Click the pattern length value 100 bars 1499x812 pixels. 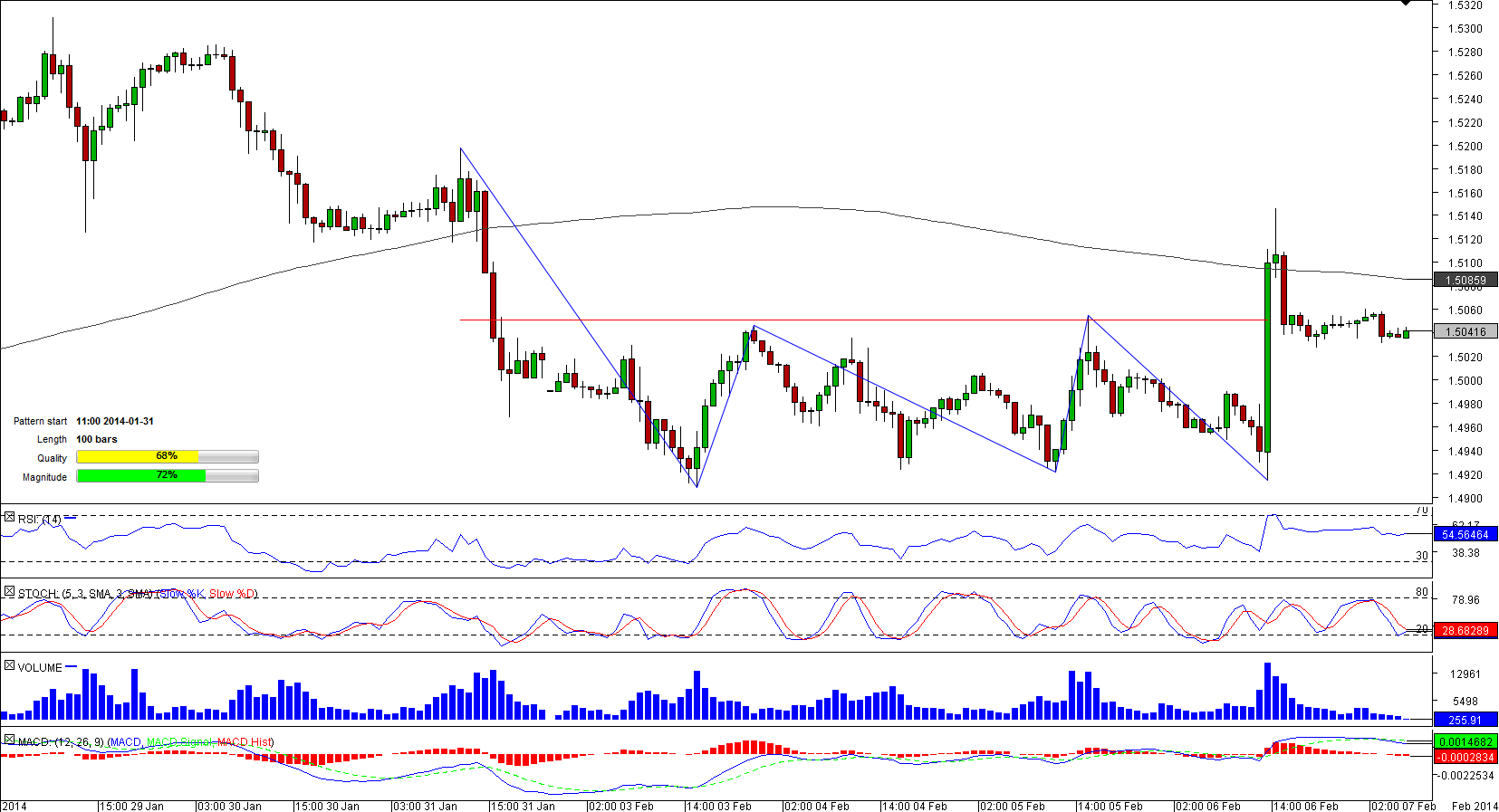point(97,440)
